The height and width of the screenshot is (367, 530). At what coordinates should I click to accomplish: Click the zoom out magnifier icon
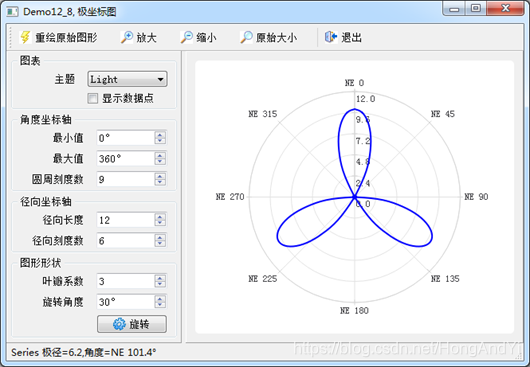pos(187,37)
